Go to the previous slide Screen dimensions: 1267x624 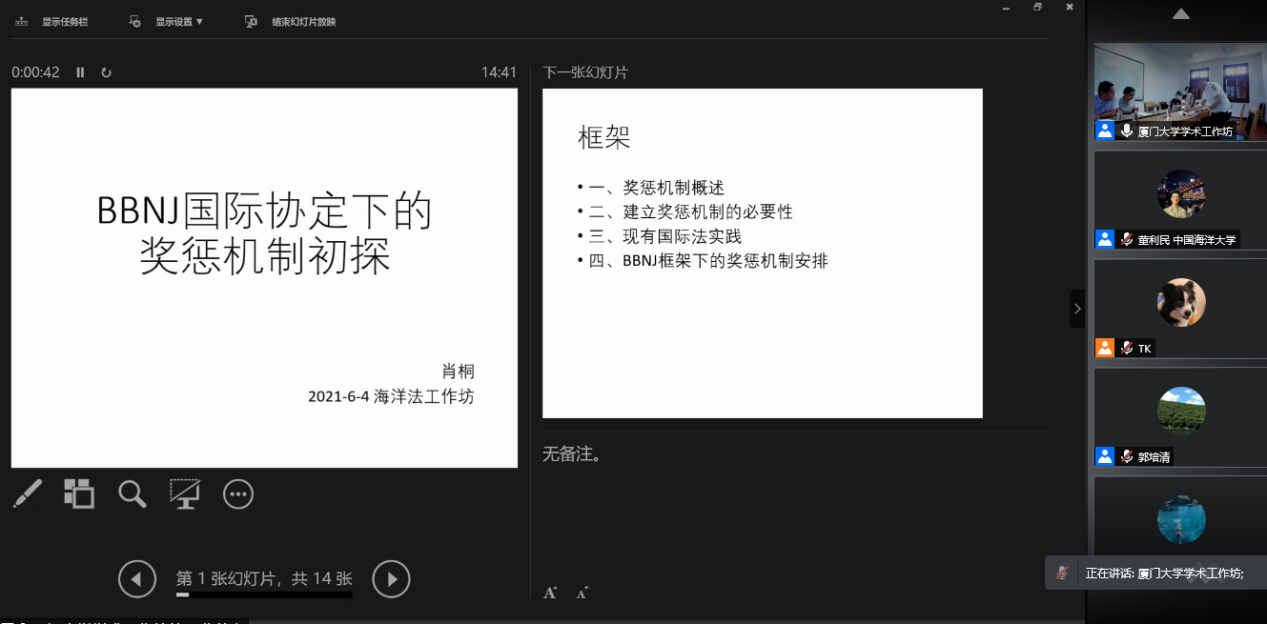click(137, 578)
